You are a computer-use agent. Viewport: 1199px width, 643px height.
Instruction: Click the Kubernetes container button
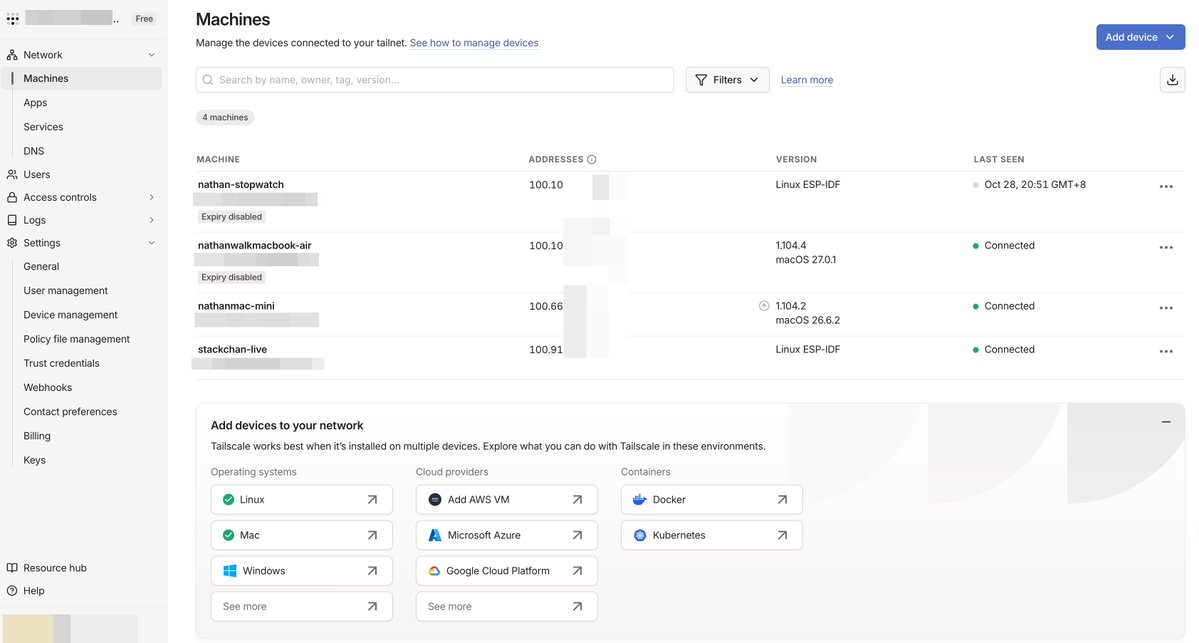point(711,535)
